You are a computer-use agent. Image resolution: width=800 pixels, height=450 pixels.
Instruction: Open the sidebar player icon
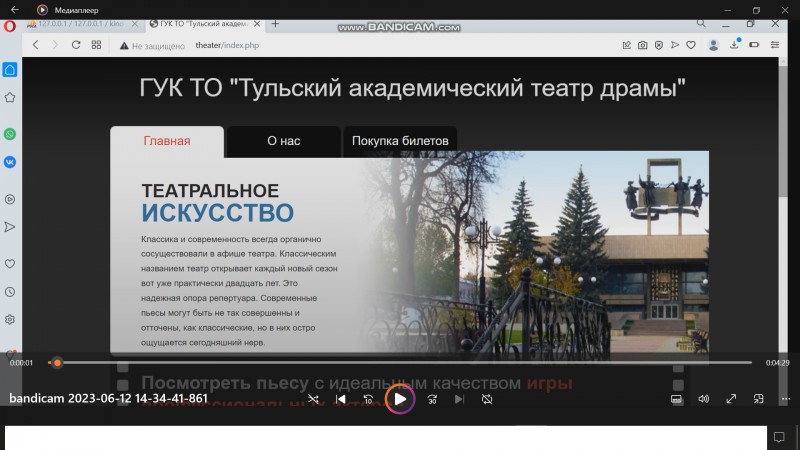(x=10, y=199)
